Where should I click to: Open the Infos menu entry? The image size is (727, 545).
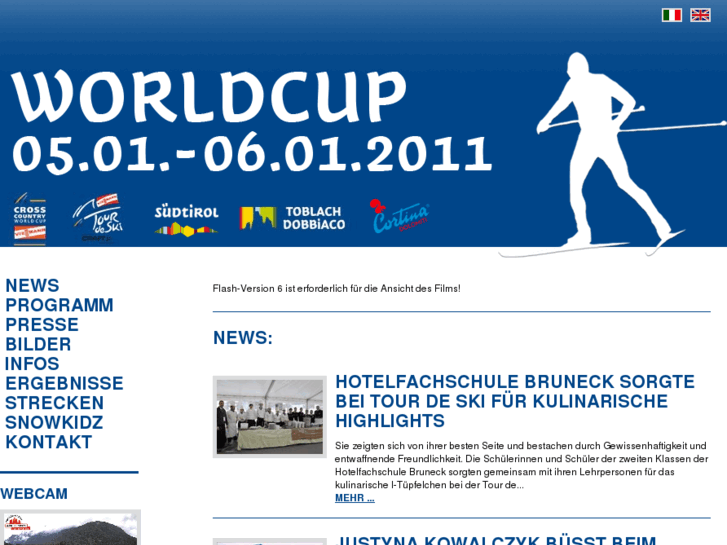tap(32, 364)
